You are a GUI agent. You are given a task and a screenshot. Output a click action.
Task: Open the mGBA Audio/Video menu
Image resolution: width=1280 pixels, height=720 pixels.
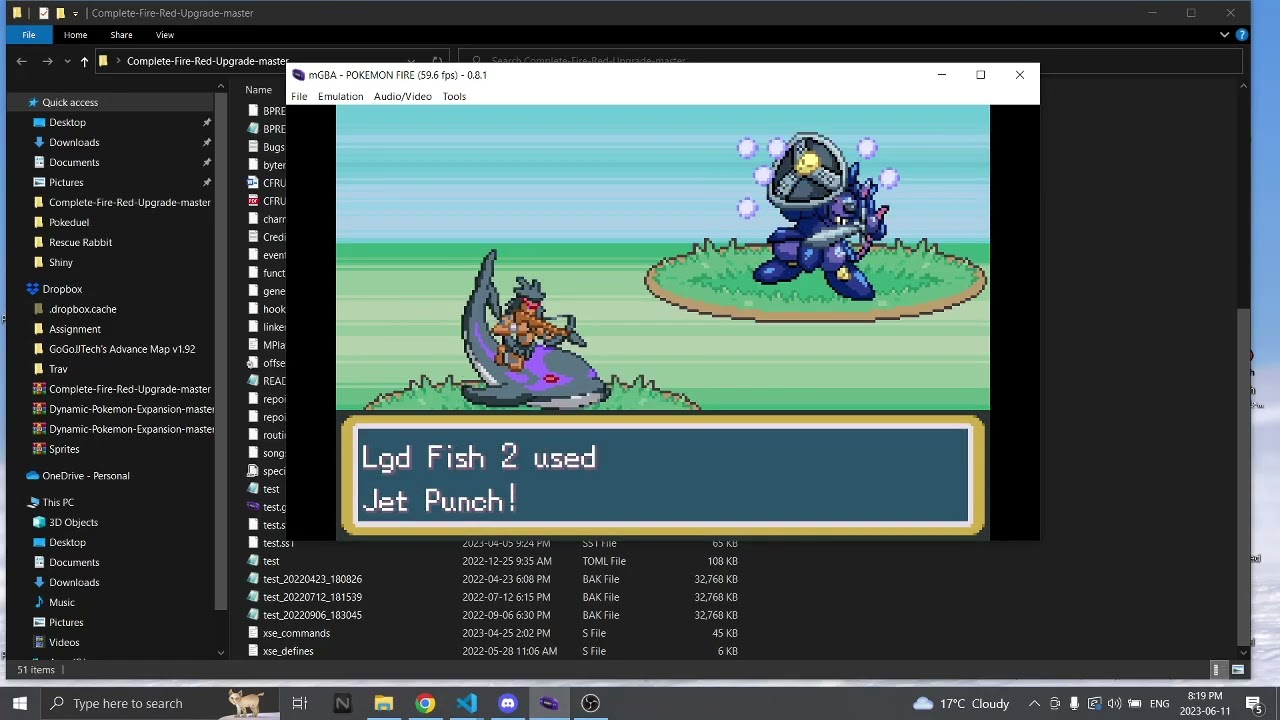pyautogui.click(x=402, y=96)
